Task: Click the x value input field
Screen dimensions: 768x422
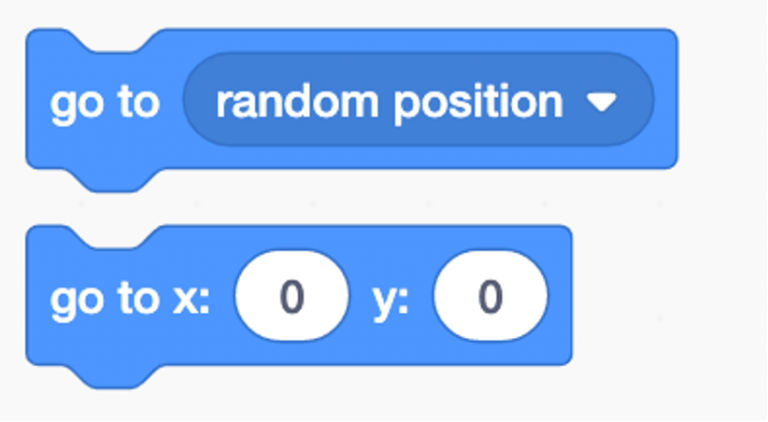Action: coord(292,298)
